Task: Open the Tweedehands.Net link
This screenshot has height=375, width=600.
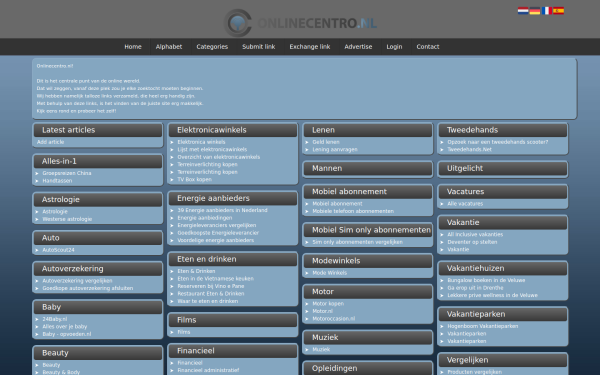Action: click(x=470, y=150)
